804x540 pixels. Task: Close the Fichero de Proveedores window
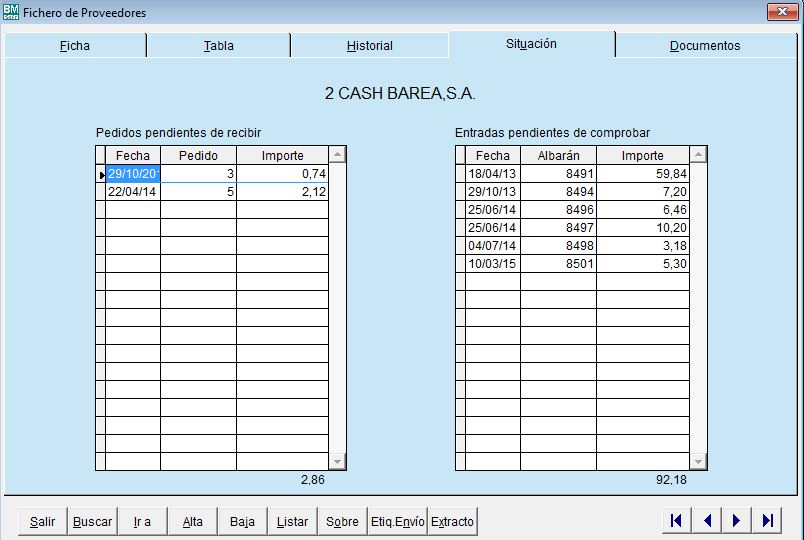(781, 12)
